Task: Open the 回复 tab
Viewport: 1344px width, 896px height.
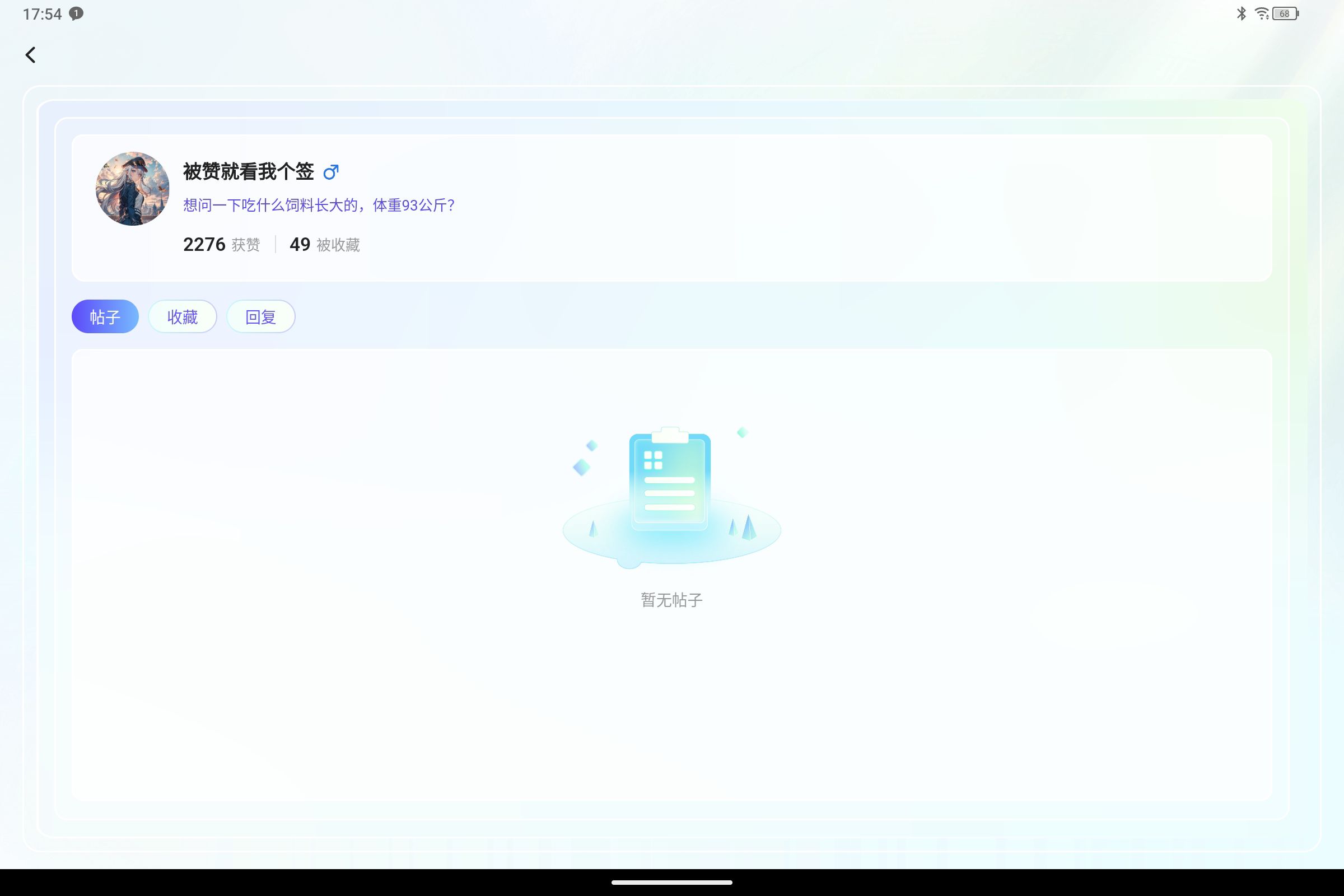Action: [260, 316]
